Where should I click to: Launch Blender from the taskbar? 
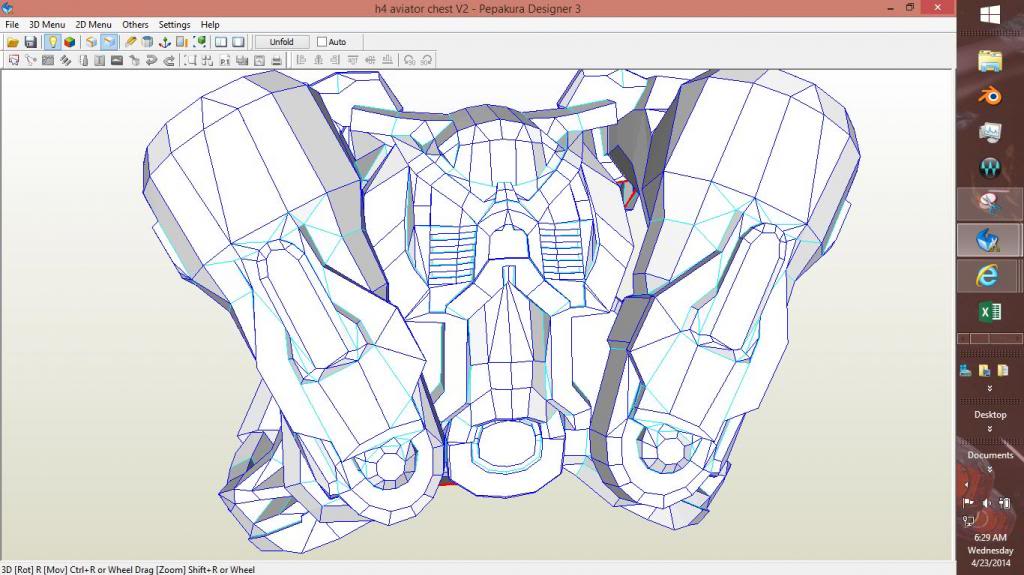[990, 96]
